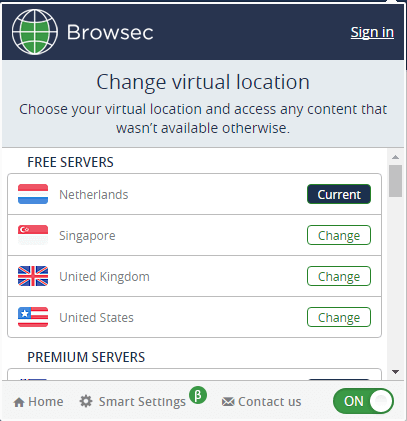
Task: Click the United Kingdom flag icon
Action: 33,276
